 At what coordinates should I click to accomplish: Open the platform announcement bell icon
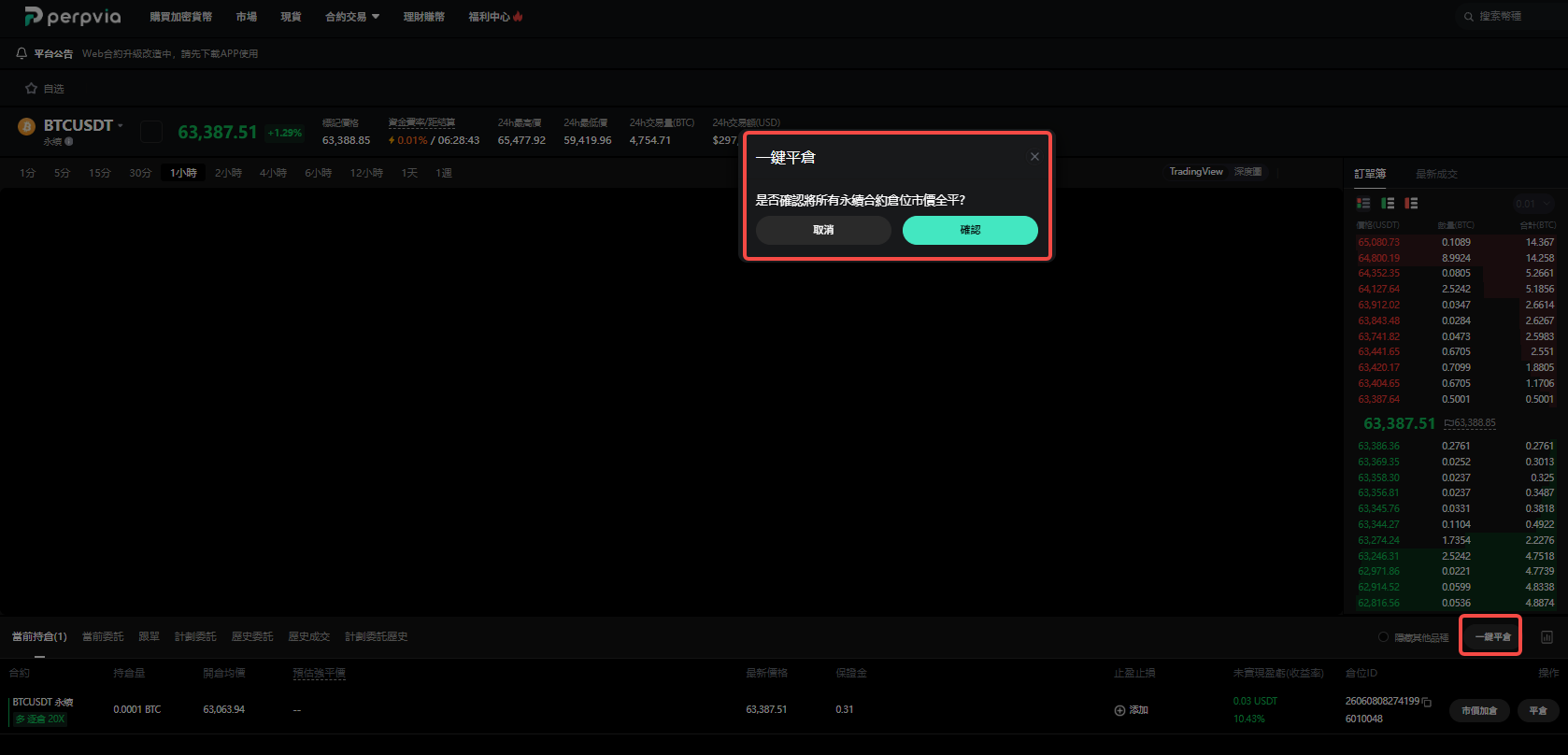tap(21, 53)
